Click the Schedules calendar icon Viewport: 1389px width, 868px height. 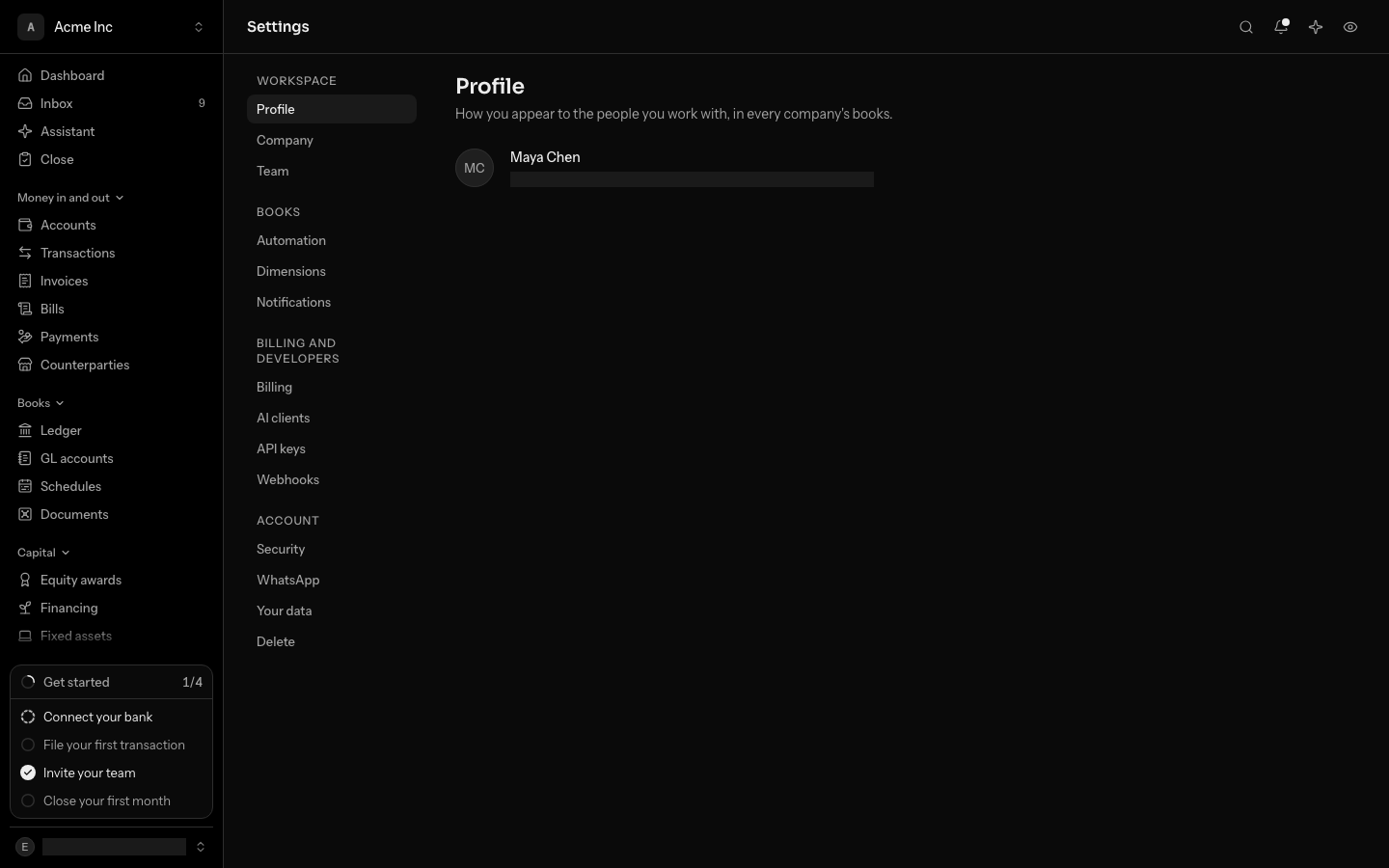click(x=25, y=486)
